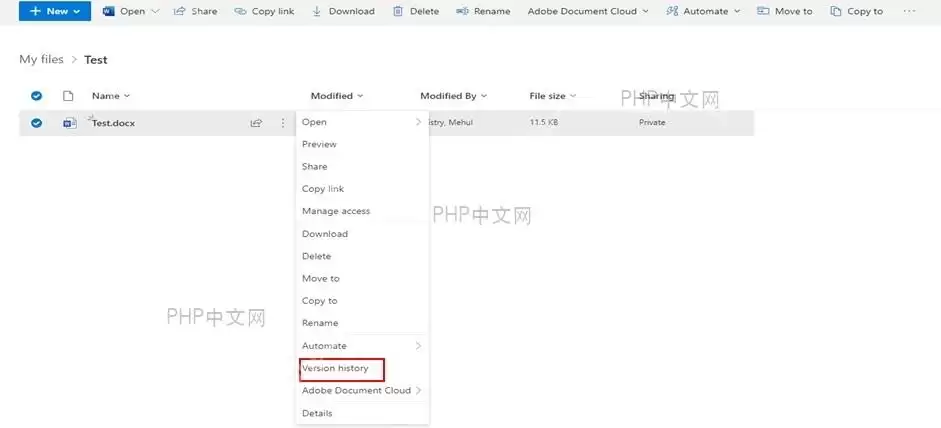Open the Modified By column dropdown
Screen dimensions: 941x428
tap(454, 95)
